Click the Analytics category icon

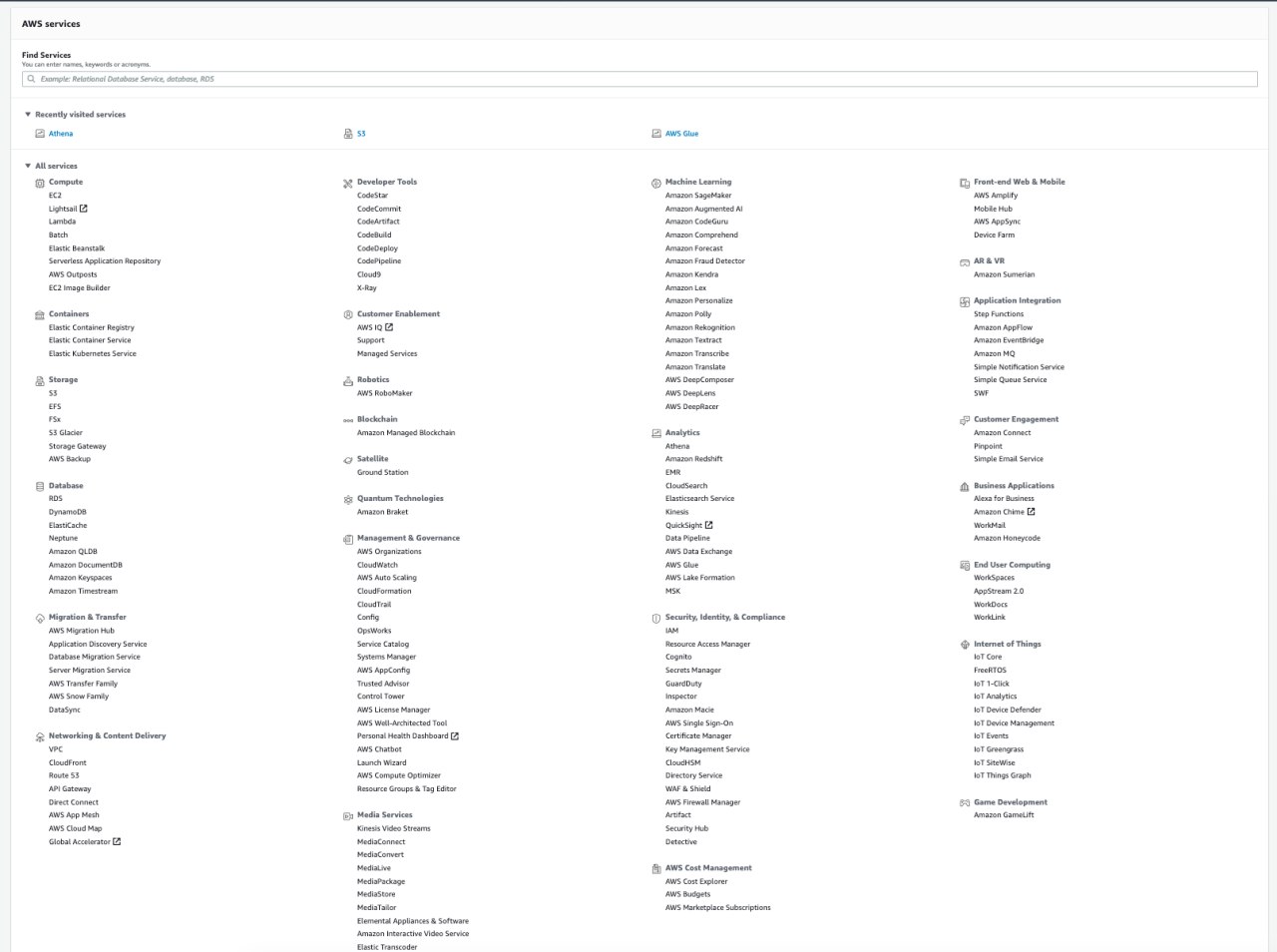pyautogui.click(x=656, y=433)
